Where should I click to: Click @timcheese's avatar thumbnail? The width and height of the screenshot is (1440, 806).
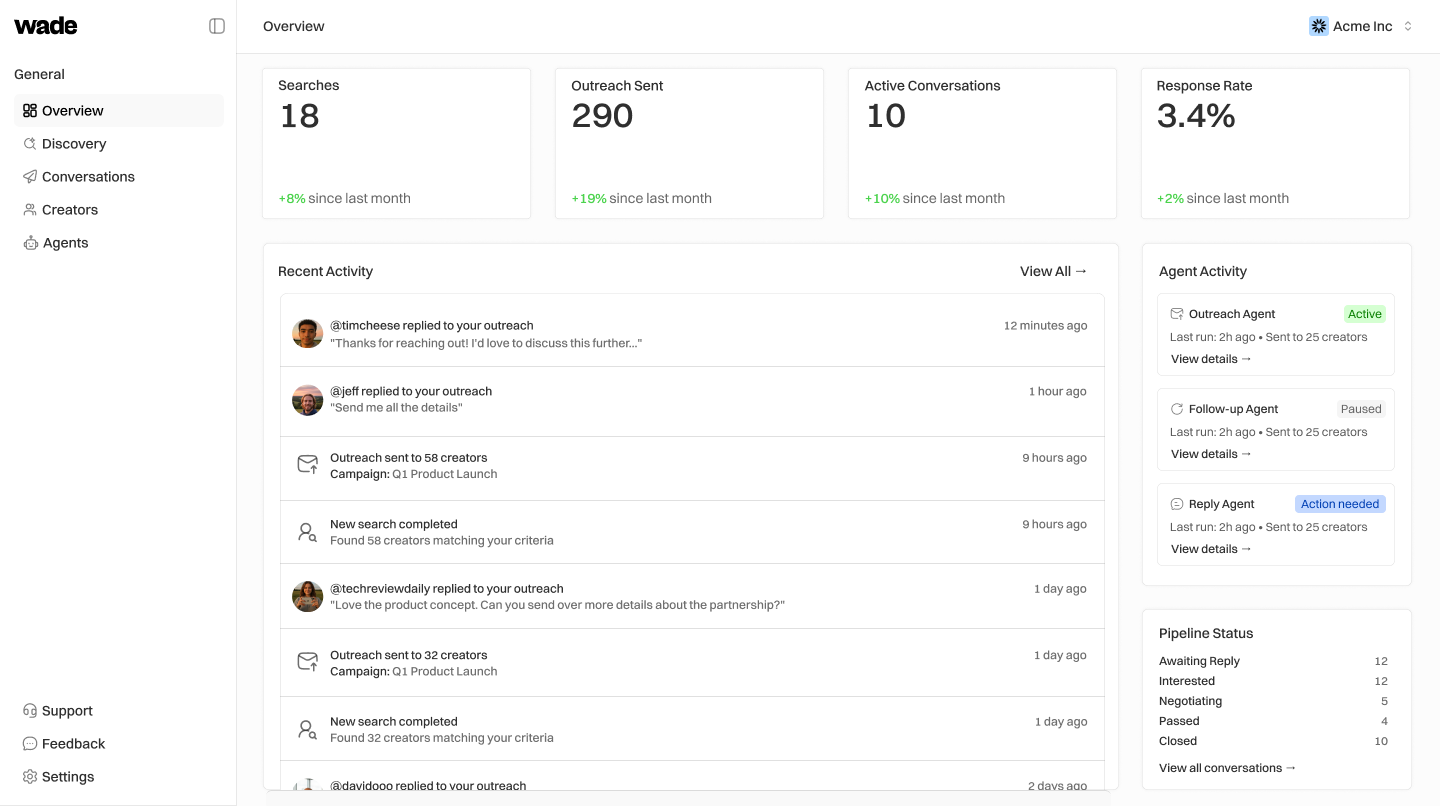click(307, 333)
